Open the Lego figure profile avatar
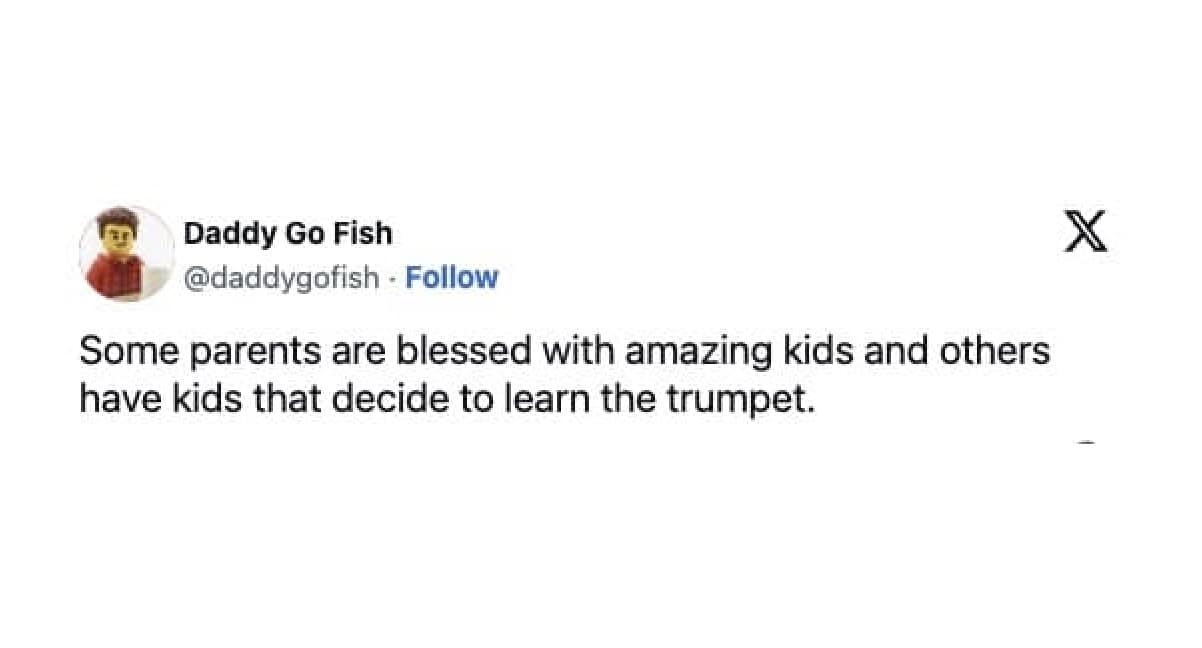This screenshot has width=1202, height=648. click(x=126, y=253)
